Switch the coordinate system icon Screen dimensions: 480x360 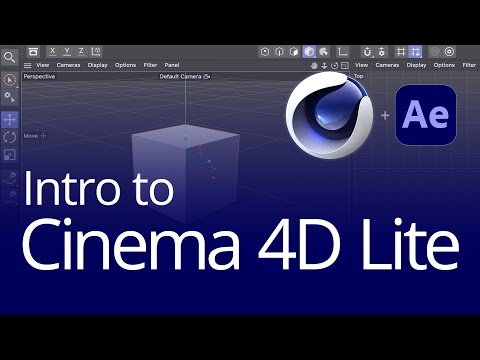[x=96, y=51]
